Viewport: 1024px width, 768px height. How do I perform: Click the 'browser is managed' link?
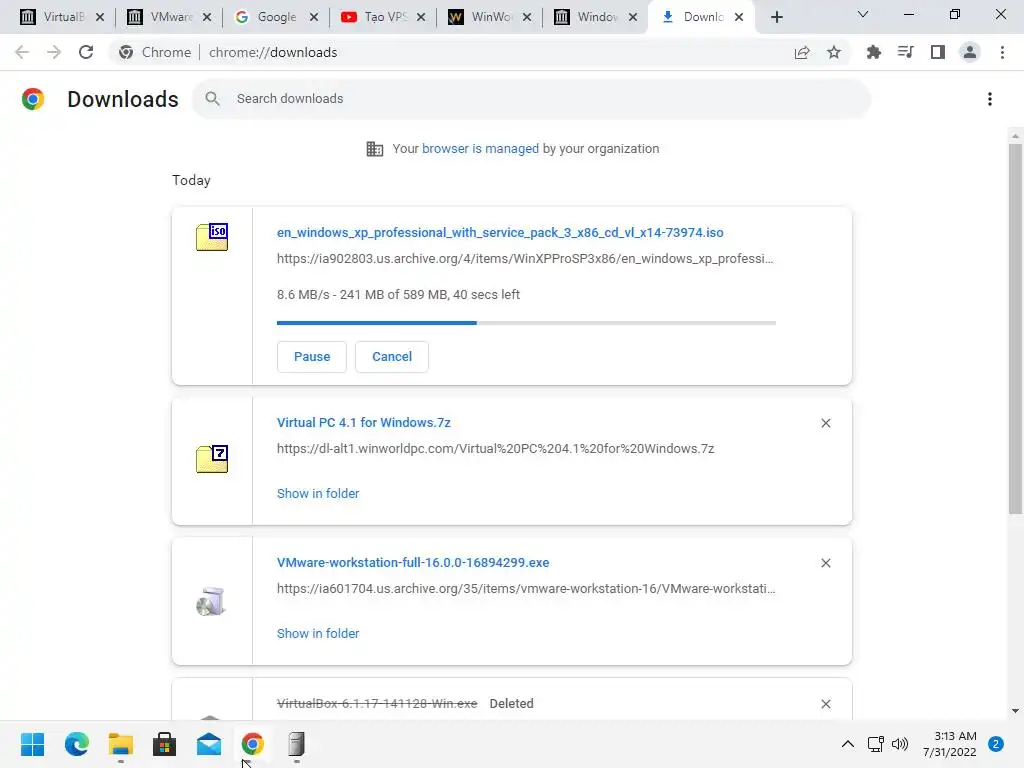pos(481,149)
